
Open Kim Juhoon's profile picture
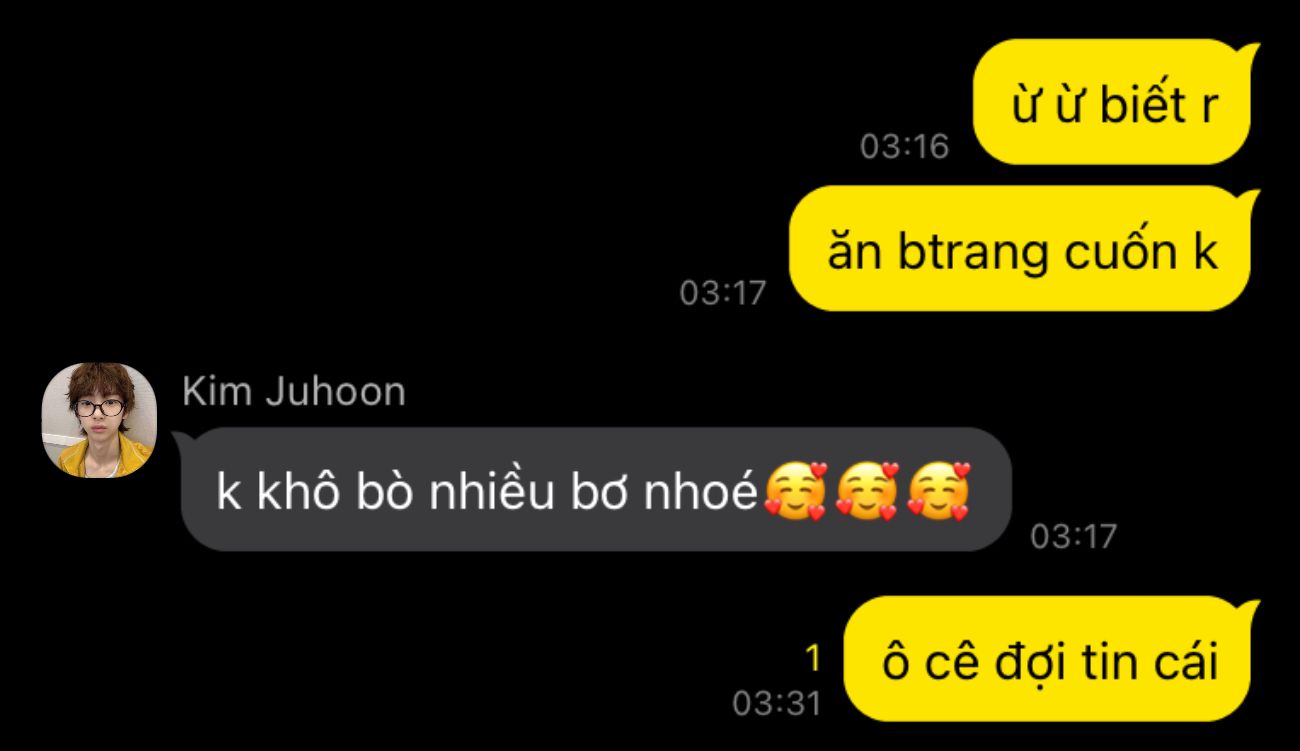pyautogui.click(x=99, y=420)
